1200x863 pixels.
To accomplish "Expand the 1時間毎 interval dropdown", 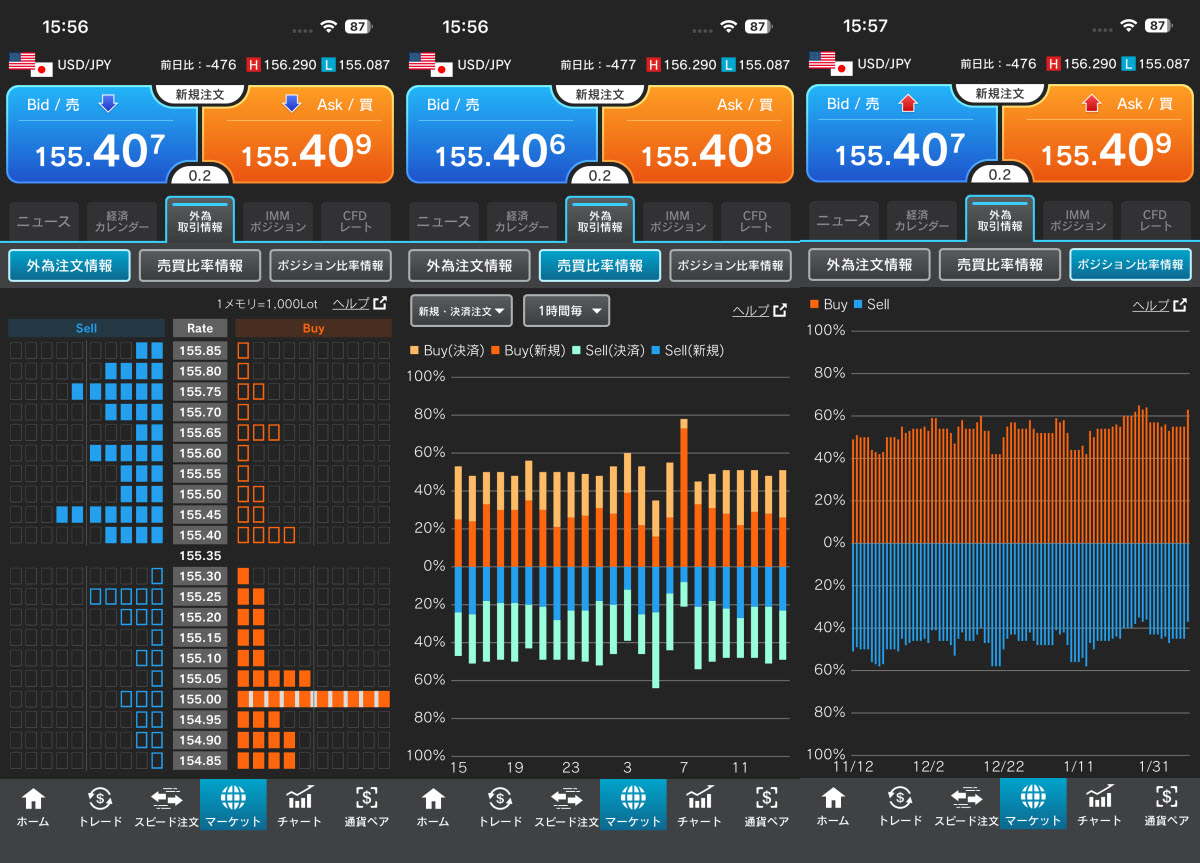I will 566,311.
